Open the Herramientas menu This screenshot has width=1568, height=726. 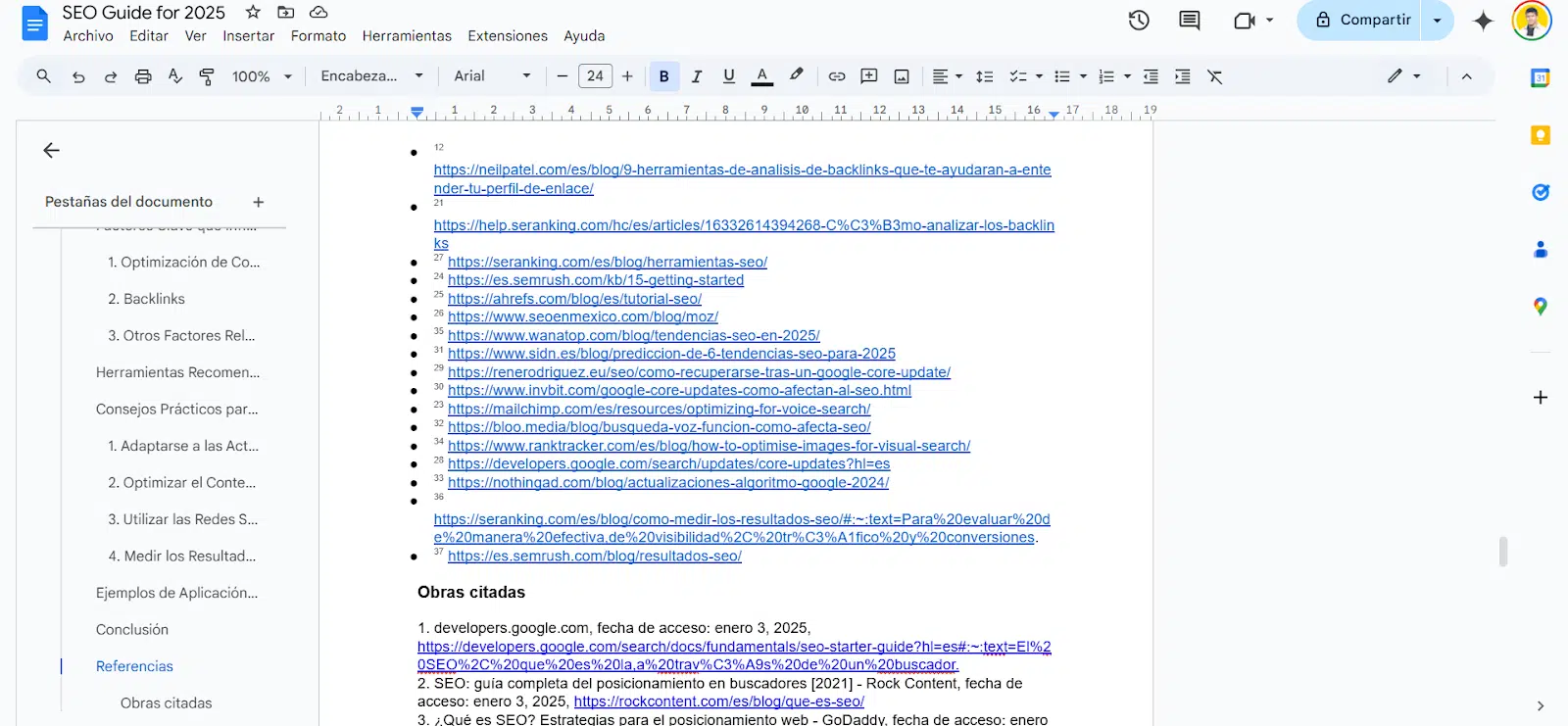click(407, 35)
